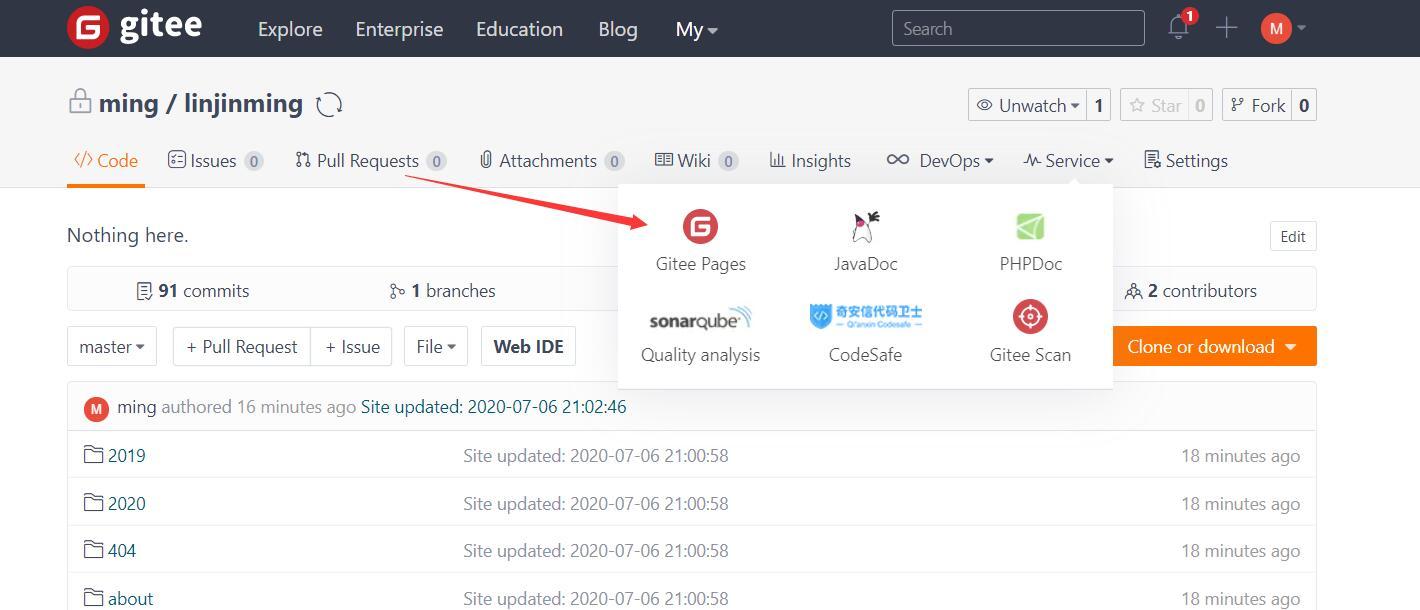The image size is (1420, 610).
Task: Open repository Settings tab
Action: click(x=1186, y=160)
